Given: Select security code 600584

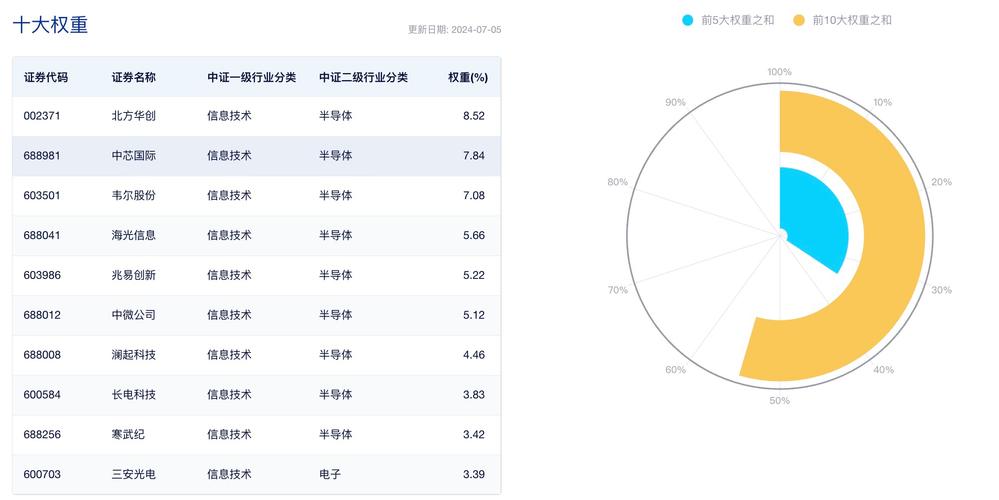Looking at the screenshot, I should 42,395.
